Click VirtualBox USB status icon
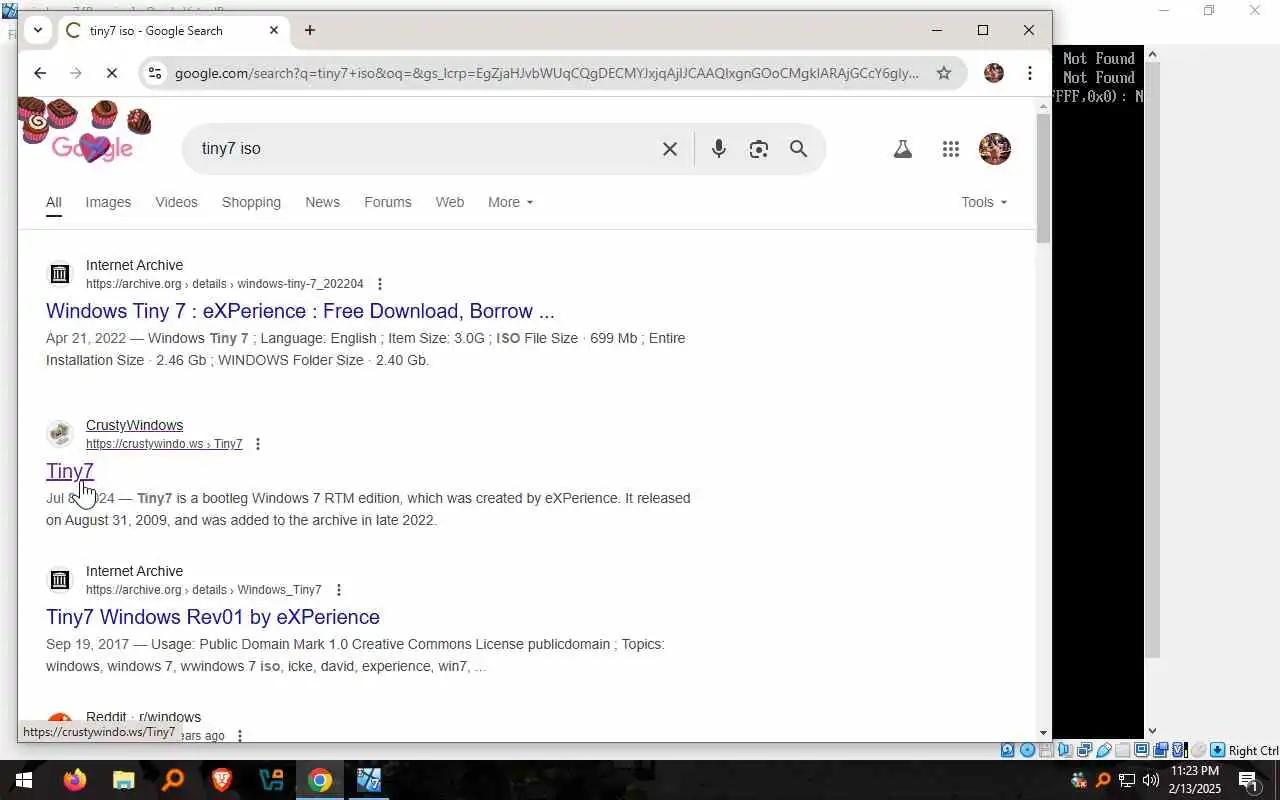Screen dimensions: 1280x800 click(x=1104, y=750)
